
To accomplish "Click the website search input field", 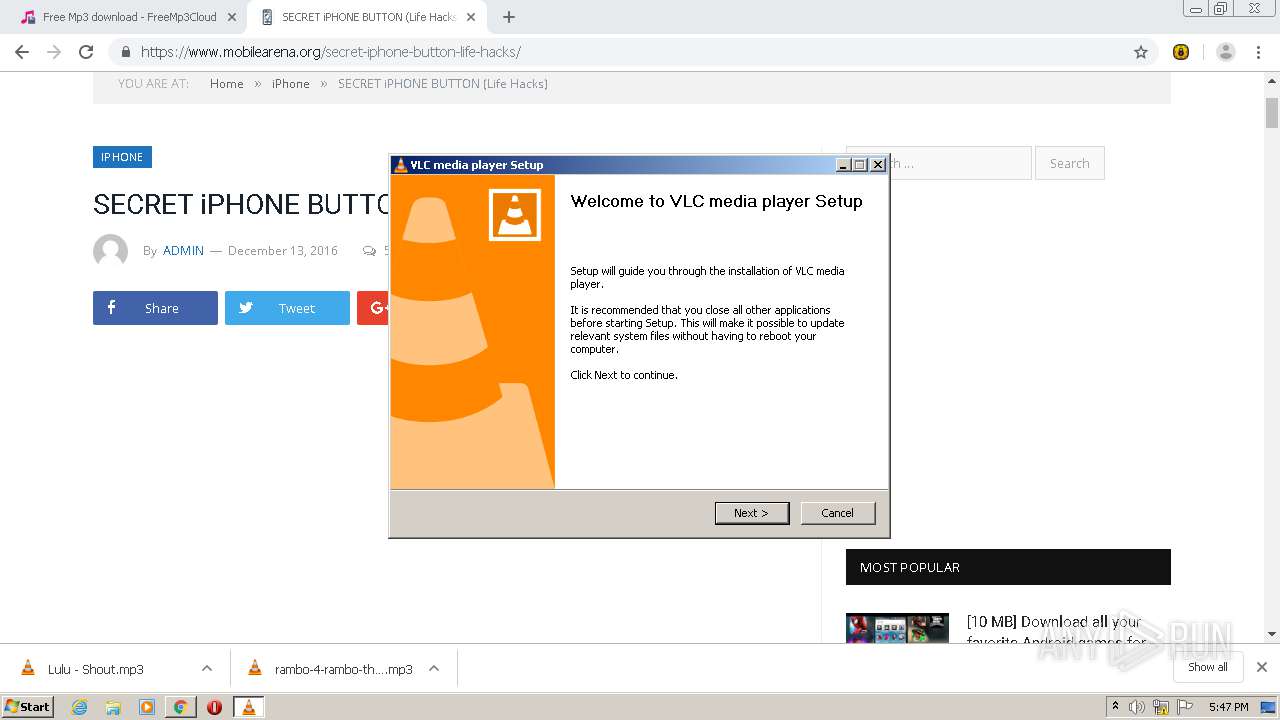I will tap(960, 163).
